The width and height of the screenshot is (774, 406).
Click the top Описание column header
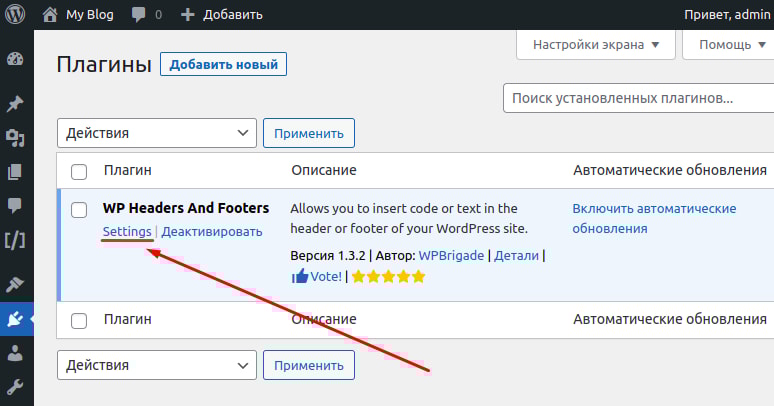pos(324,170)
